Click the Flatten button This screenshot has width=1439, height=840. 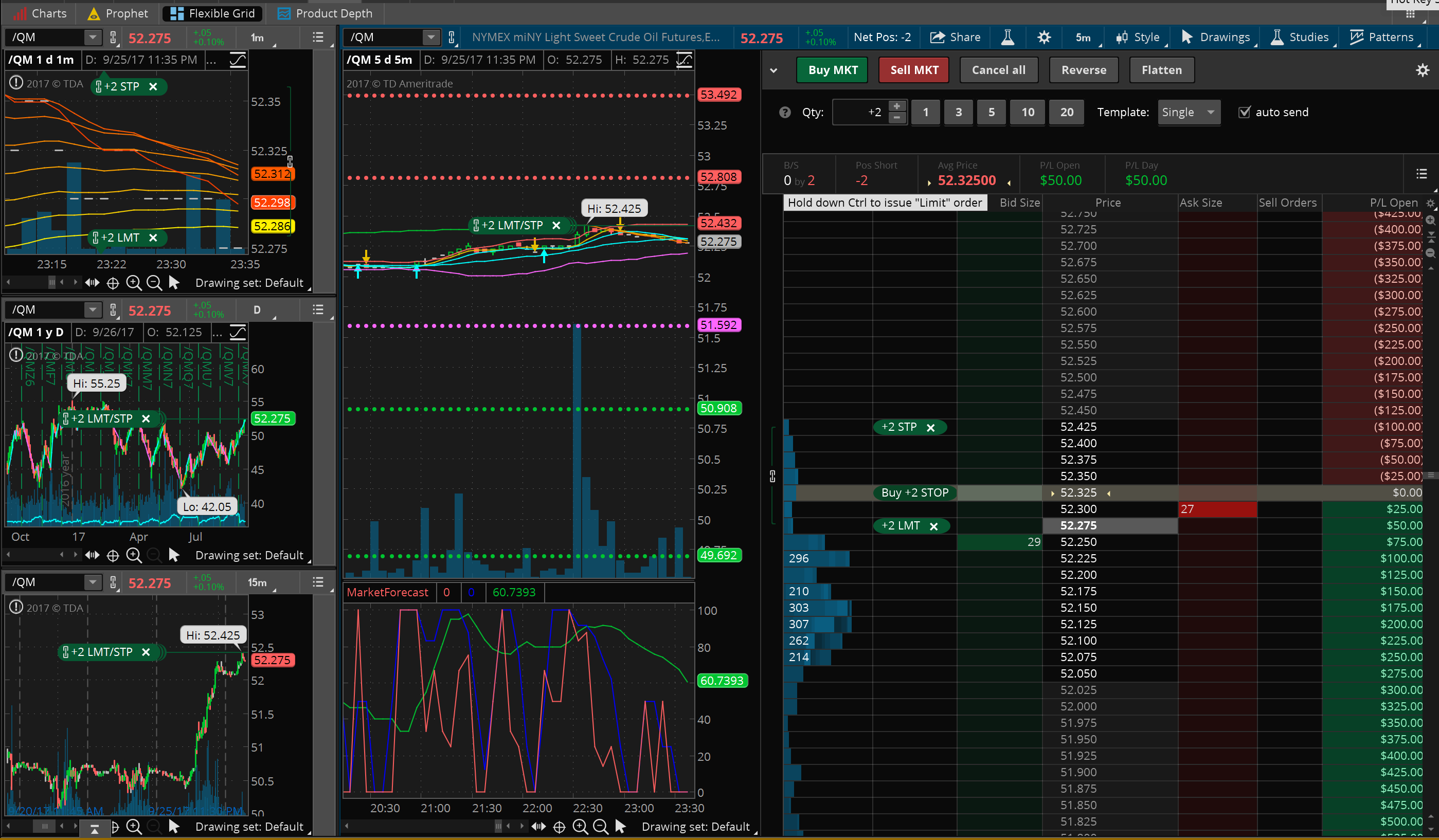click(1161, 70)
